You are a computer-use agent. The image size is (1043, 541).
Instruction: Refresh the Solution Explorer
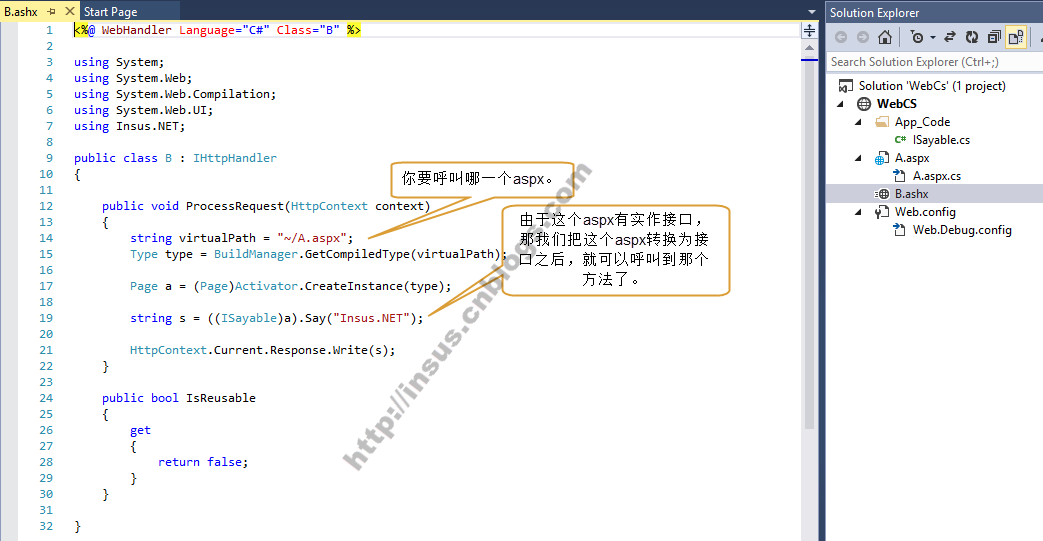(x=972, y=38)
